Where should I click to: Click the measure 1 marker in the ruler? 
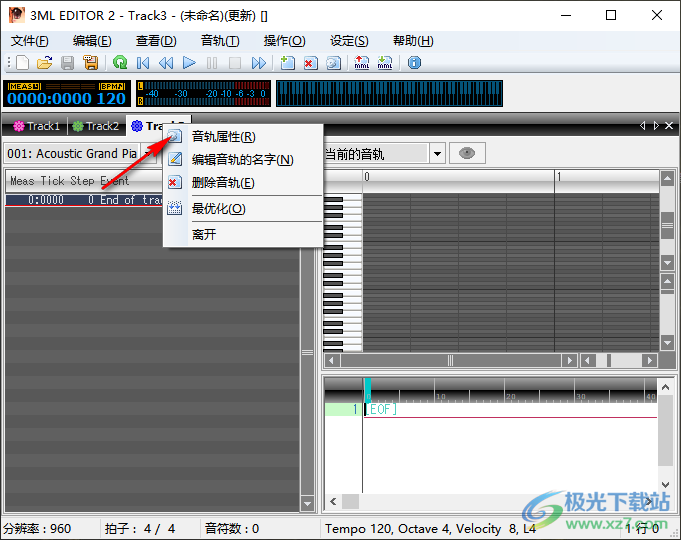(559, 177)
